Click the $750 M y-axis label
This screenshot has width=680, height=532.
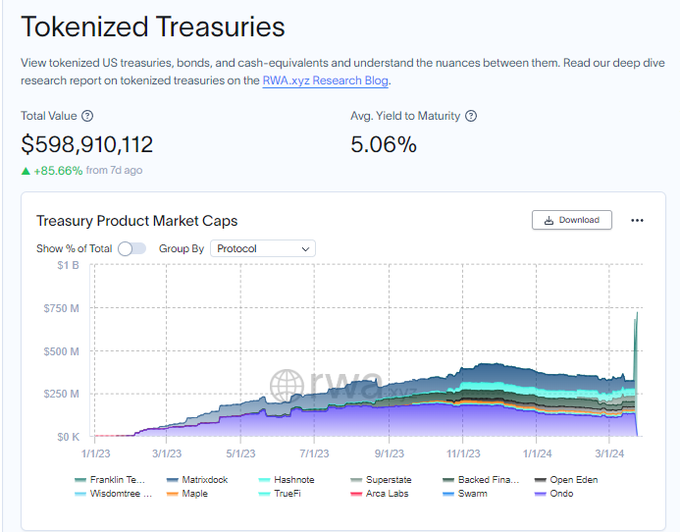[x=61, y=308]
